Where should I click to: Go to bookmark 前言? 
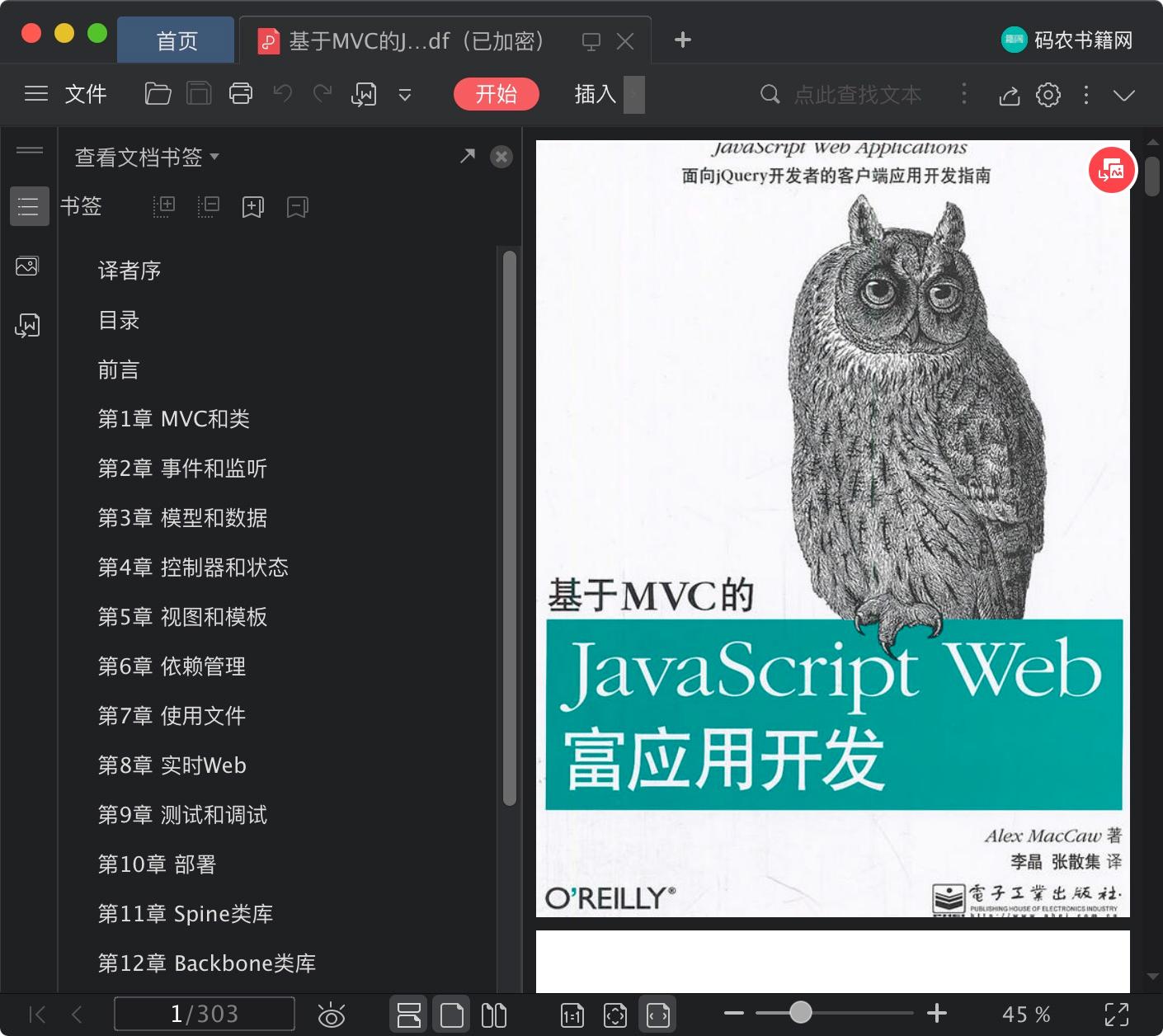pos(119,370)
